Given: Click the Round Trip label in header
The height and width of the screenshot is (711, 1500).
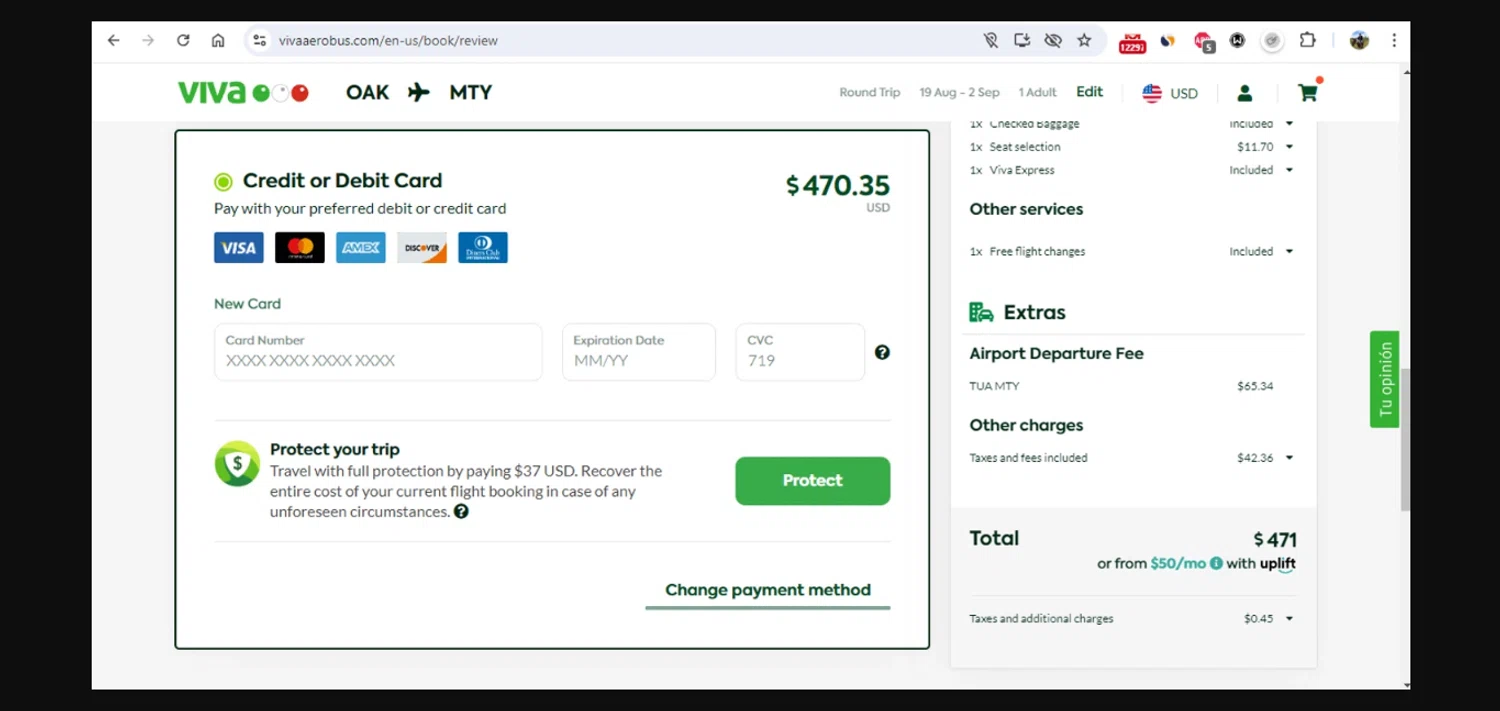Looking at the screenshot, I should point(869,92).
